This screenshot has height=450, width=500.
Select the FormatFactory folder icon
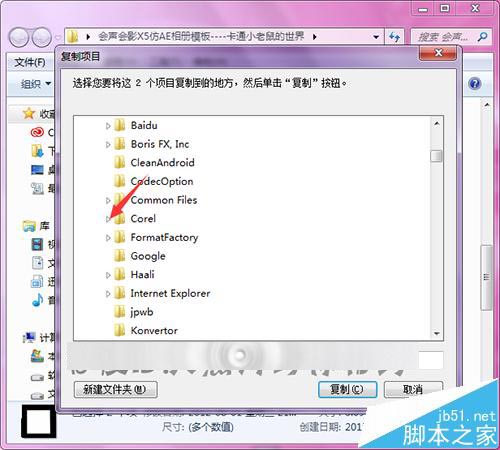[120, 237]
